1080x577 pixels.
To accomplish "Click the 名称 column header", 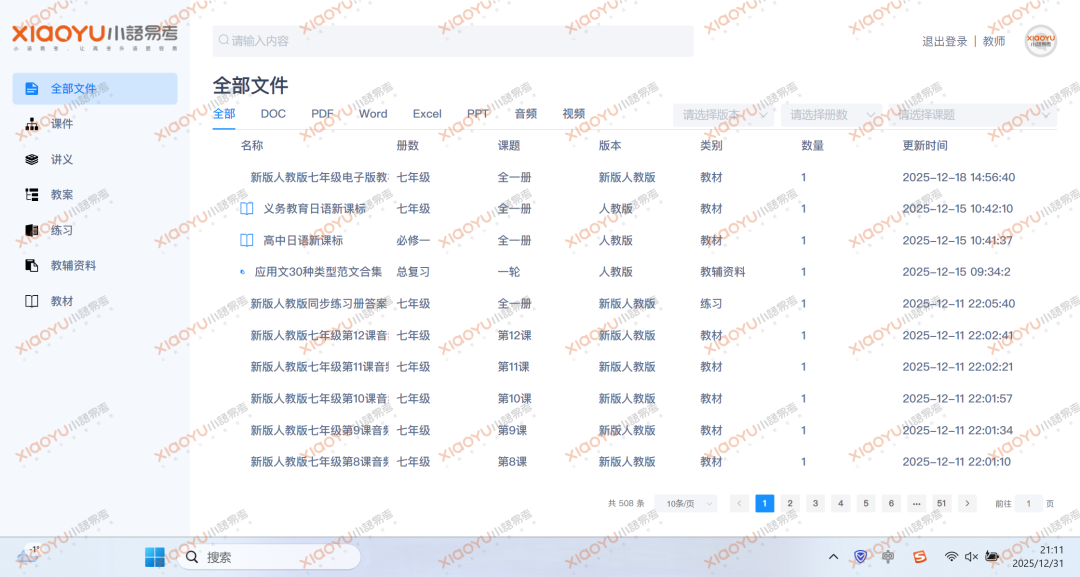I will pos(251,145).
